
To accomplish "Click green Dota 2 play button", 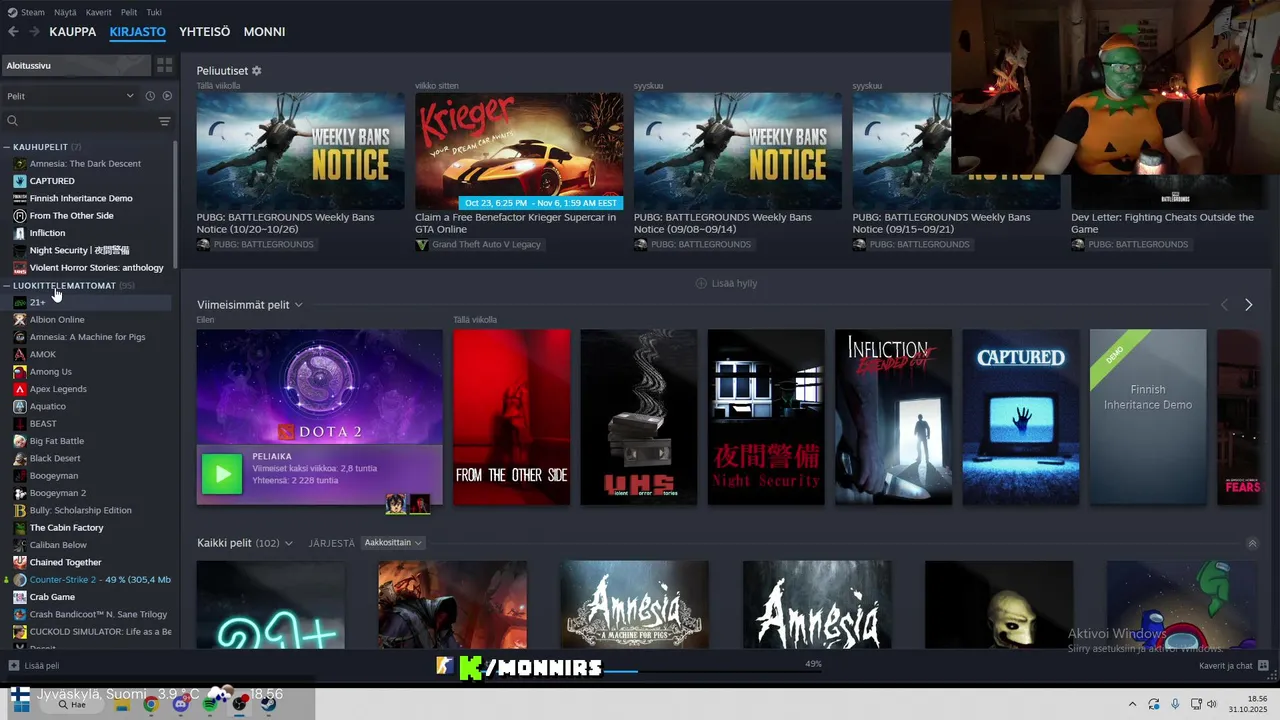I will pyautogui.click(x=222, y=474).
